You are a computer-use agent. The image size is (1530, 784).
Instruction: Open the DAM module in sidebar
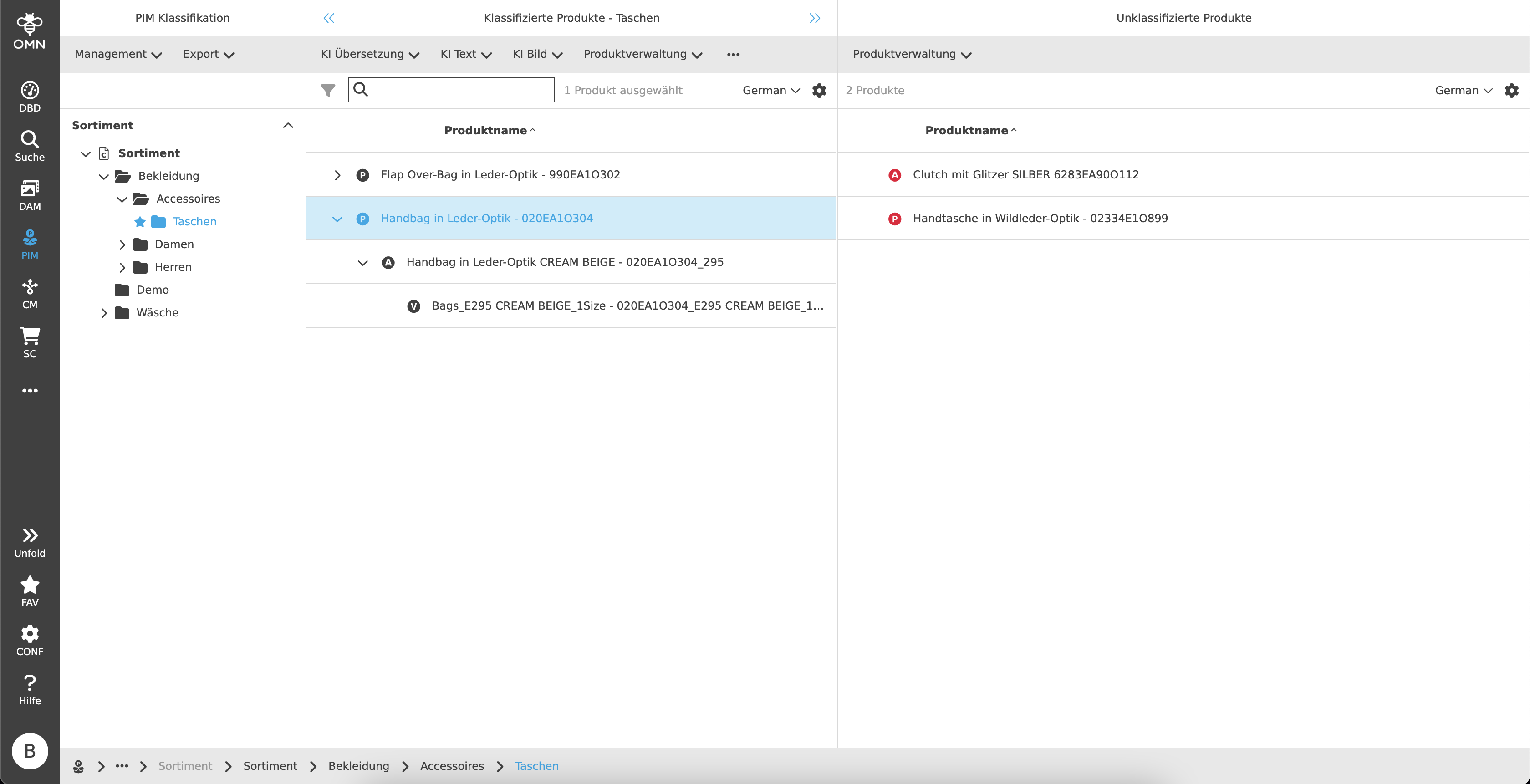30,195
